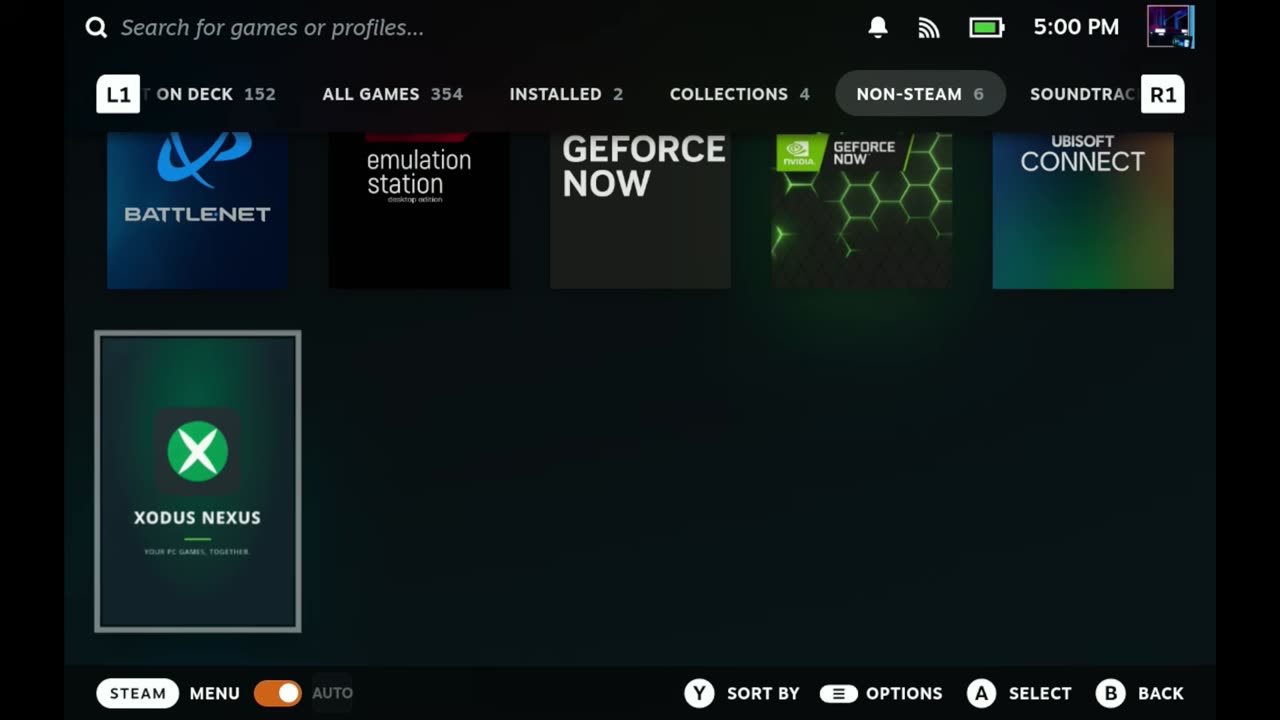Click the Menu label next to Steam

[215, 693]
